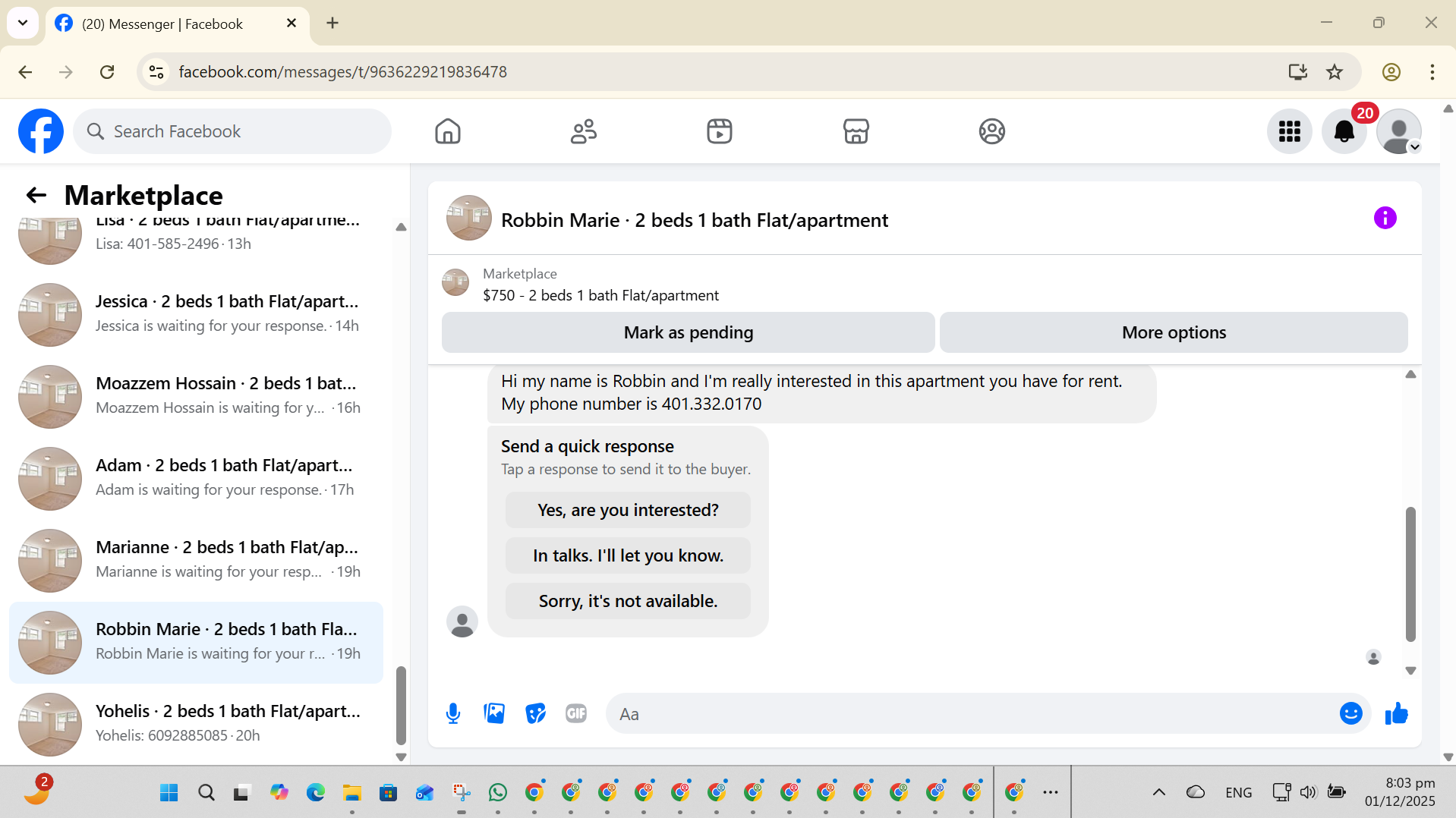Viewport: 1456px width, 818px height.
Task: Open Yohelis conversation thread
Action: (196, 724)
